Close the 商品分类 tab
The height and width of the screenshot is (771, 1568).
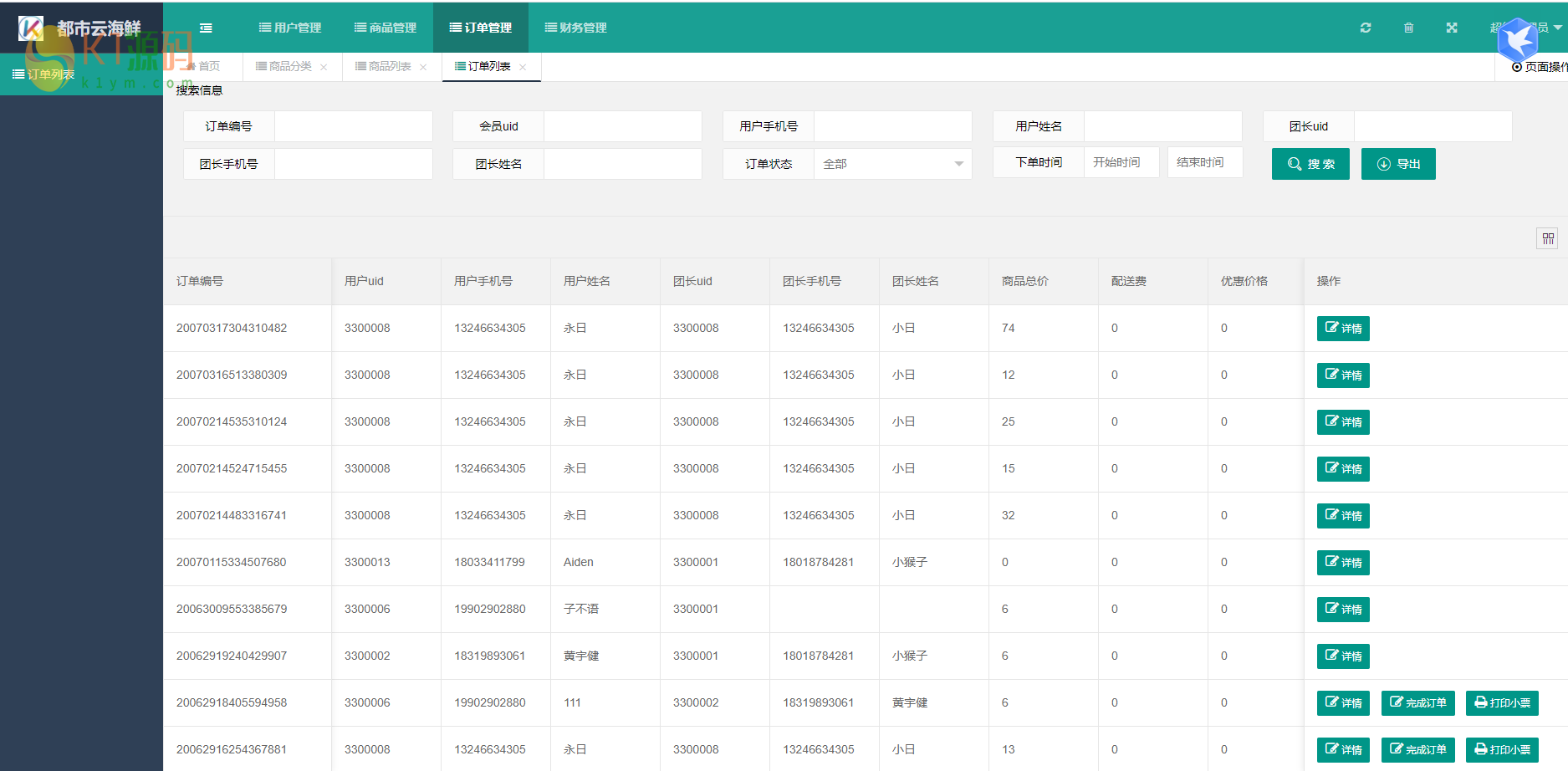pyautogui.click(x=324, y=67)
